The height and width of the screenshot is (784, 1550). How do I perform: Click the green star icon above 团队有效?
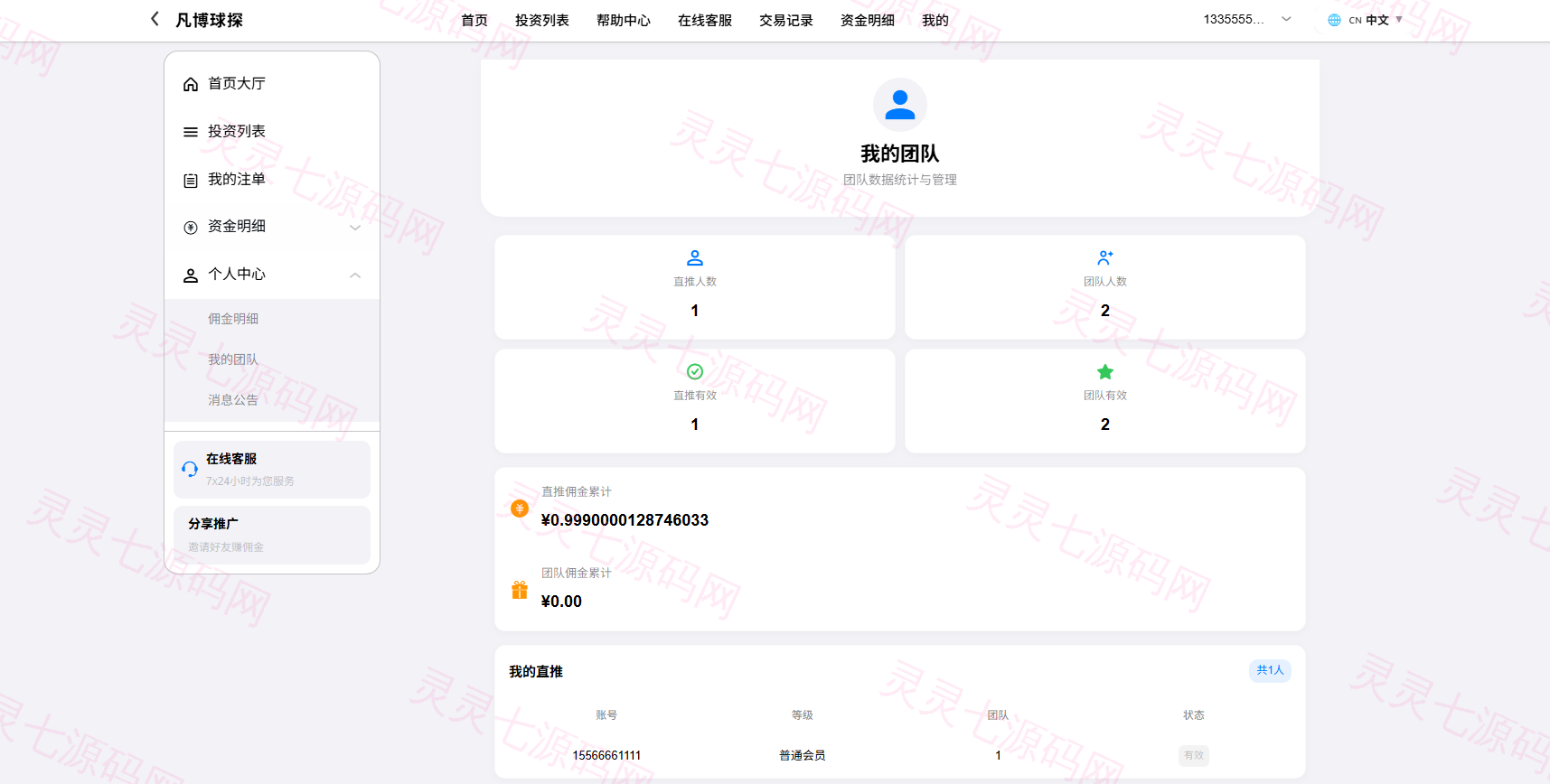coord(1105,372)
